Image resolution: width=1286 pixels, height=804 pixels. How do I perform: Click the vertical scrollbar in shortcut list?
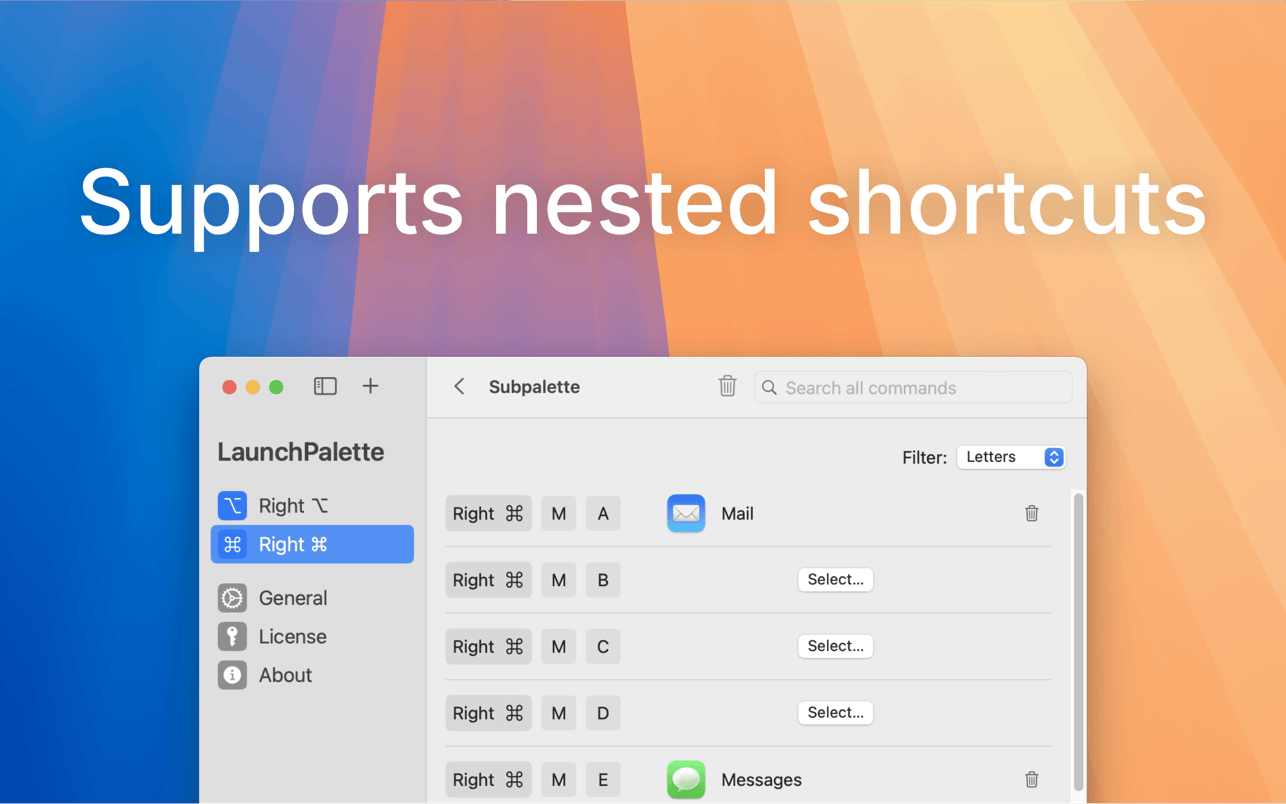tap(1078, 640)
